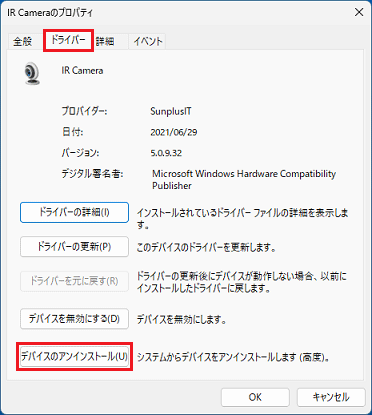Select the ドライバー tab
The image size is (372, 415).
click(x=68, y=40)
